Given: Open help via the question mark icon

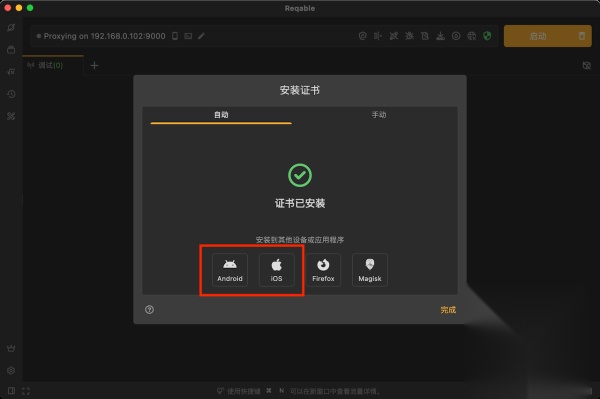Looking at the screenshot, I should 150,309.
